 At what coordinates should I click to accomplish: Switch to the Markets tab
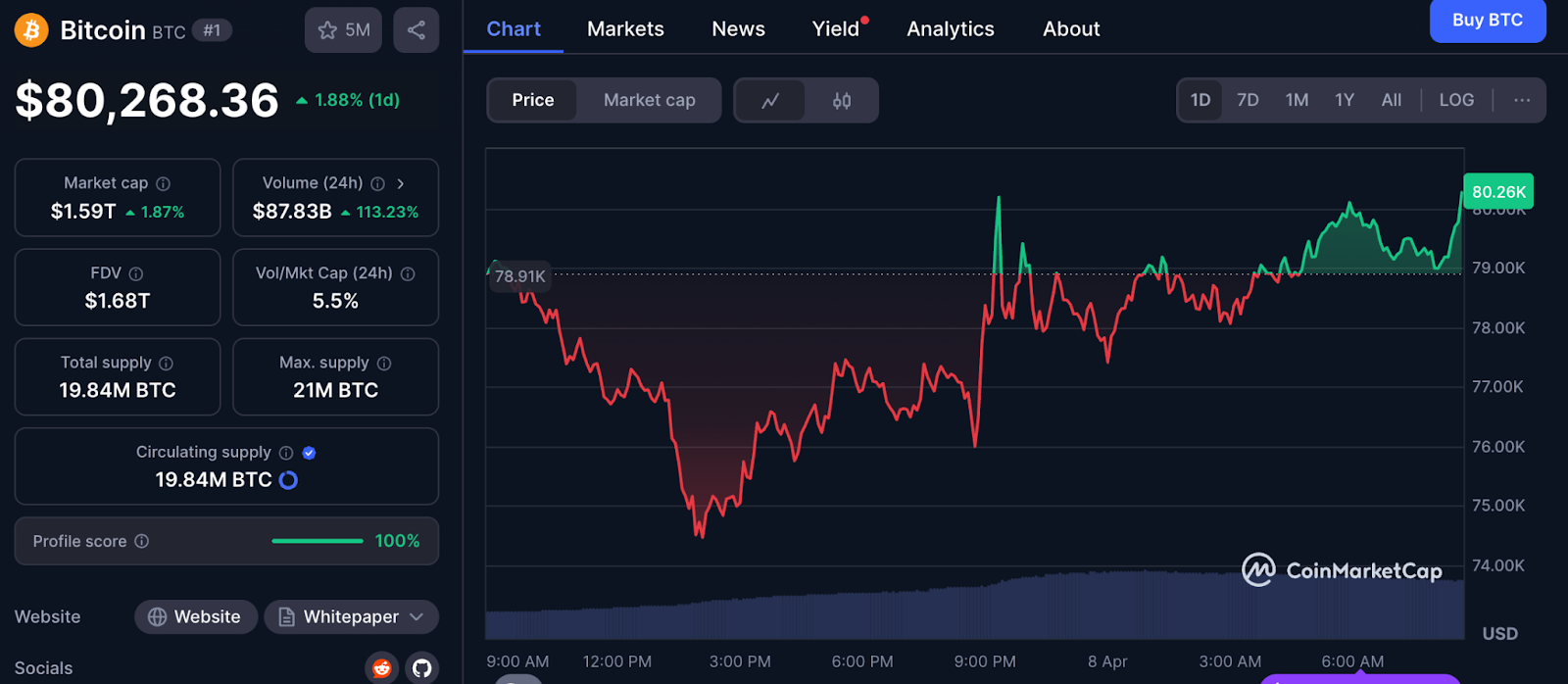[x=625, y=29]
